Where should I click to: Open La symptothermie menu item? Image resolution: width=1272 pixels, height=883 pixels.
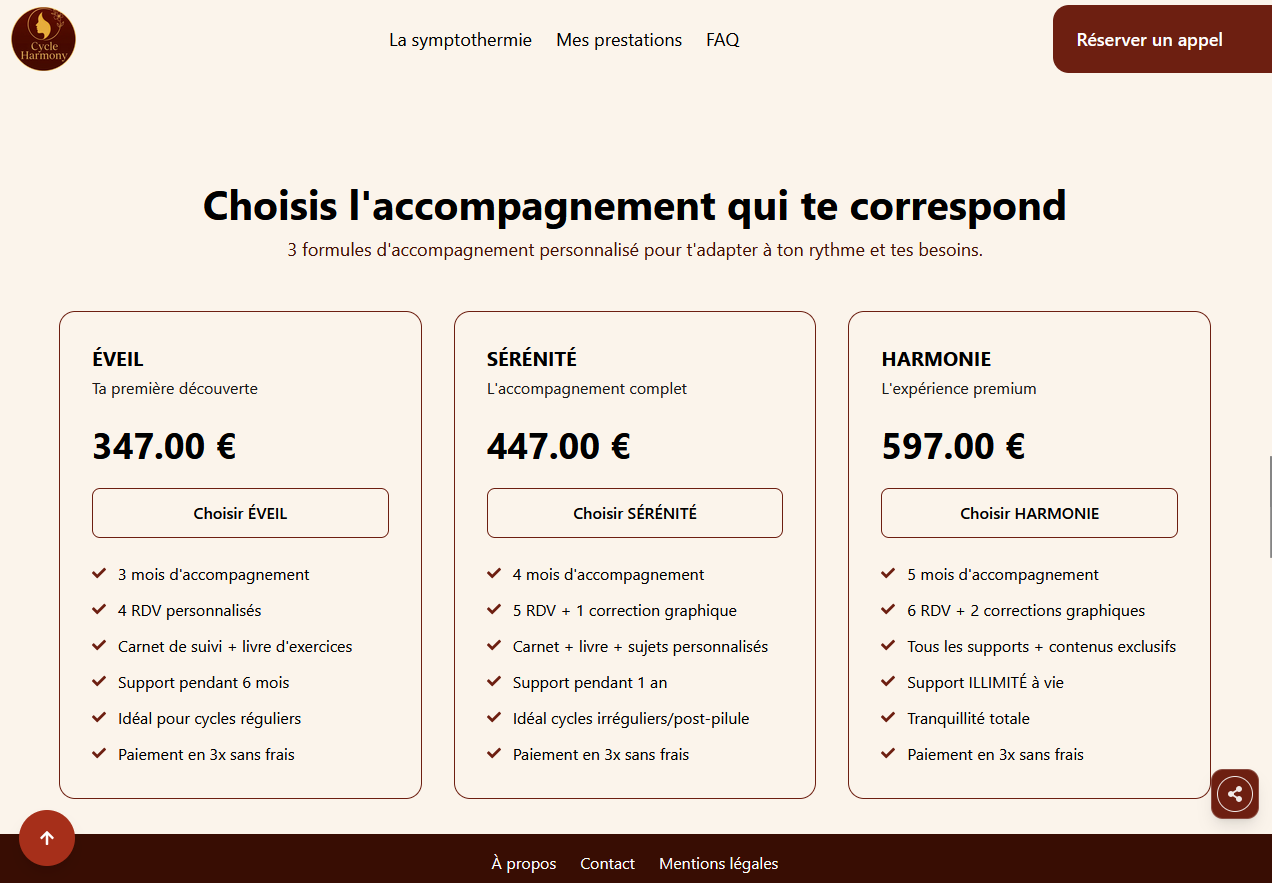(460, 40)
